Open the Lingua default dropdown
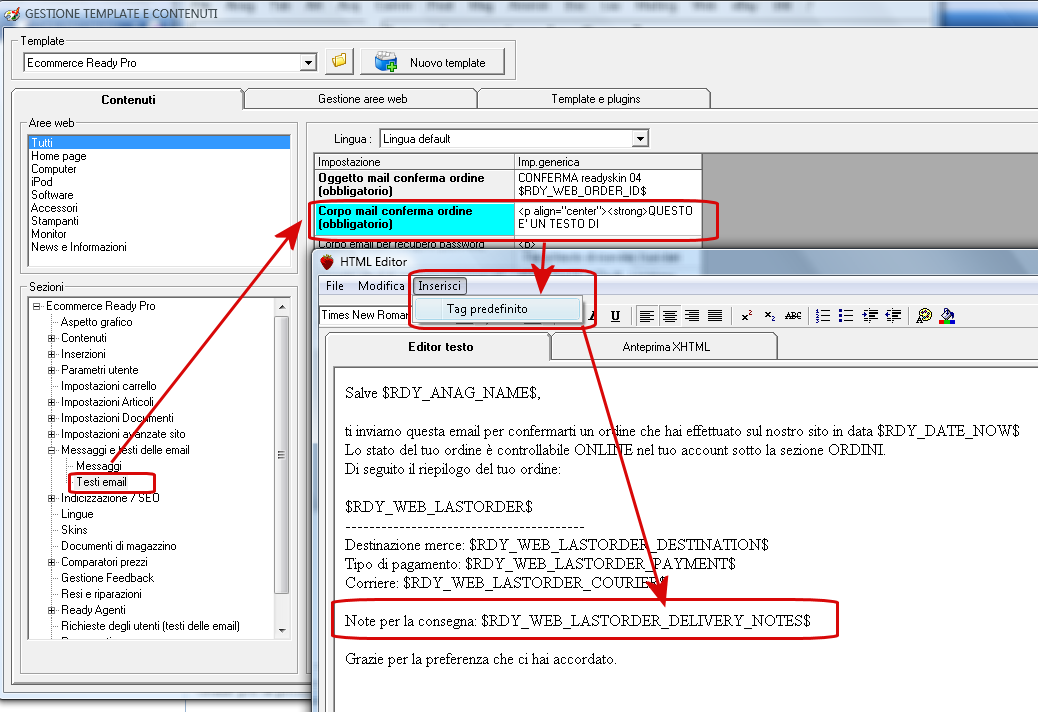The height and width of the screenshot is (712, 1038). click(x=639, y=139)
